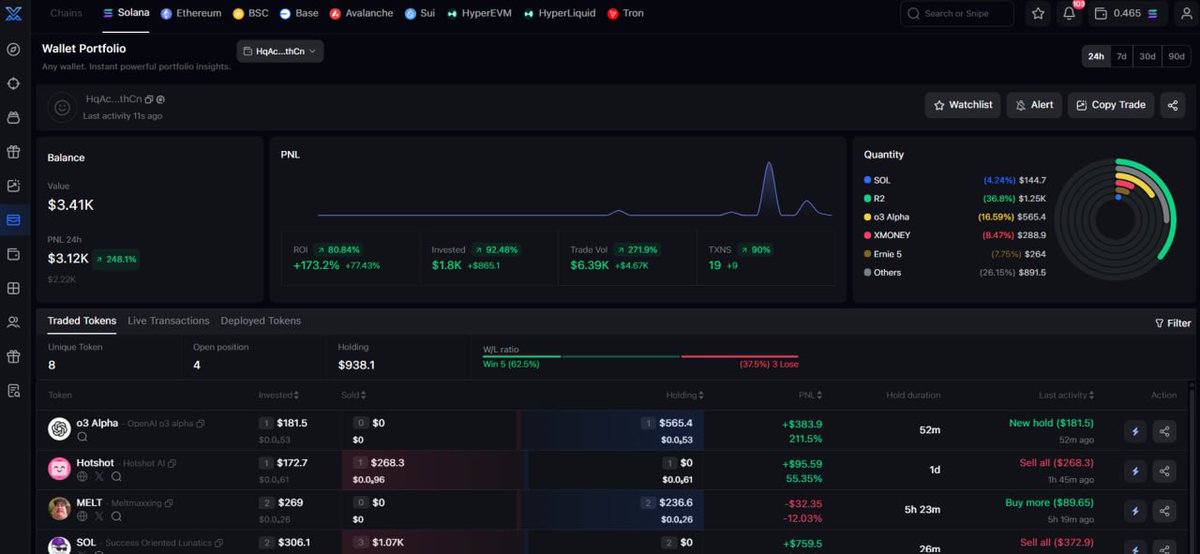
Task: Click the o3 Alpha token avatar
Action: pos(59,429)
